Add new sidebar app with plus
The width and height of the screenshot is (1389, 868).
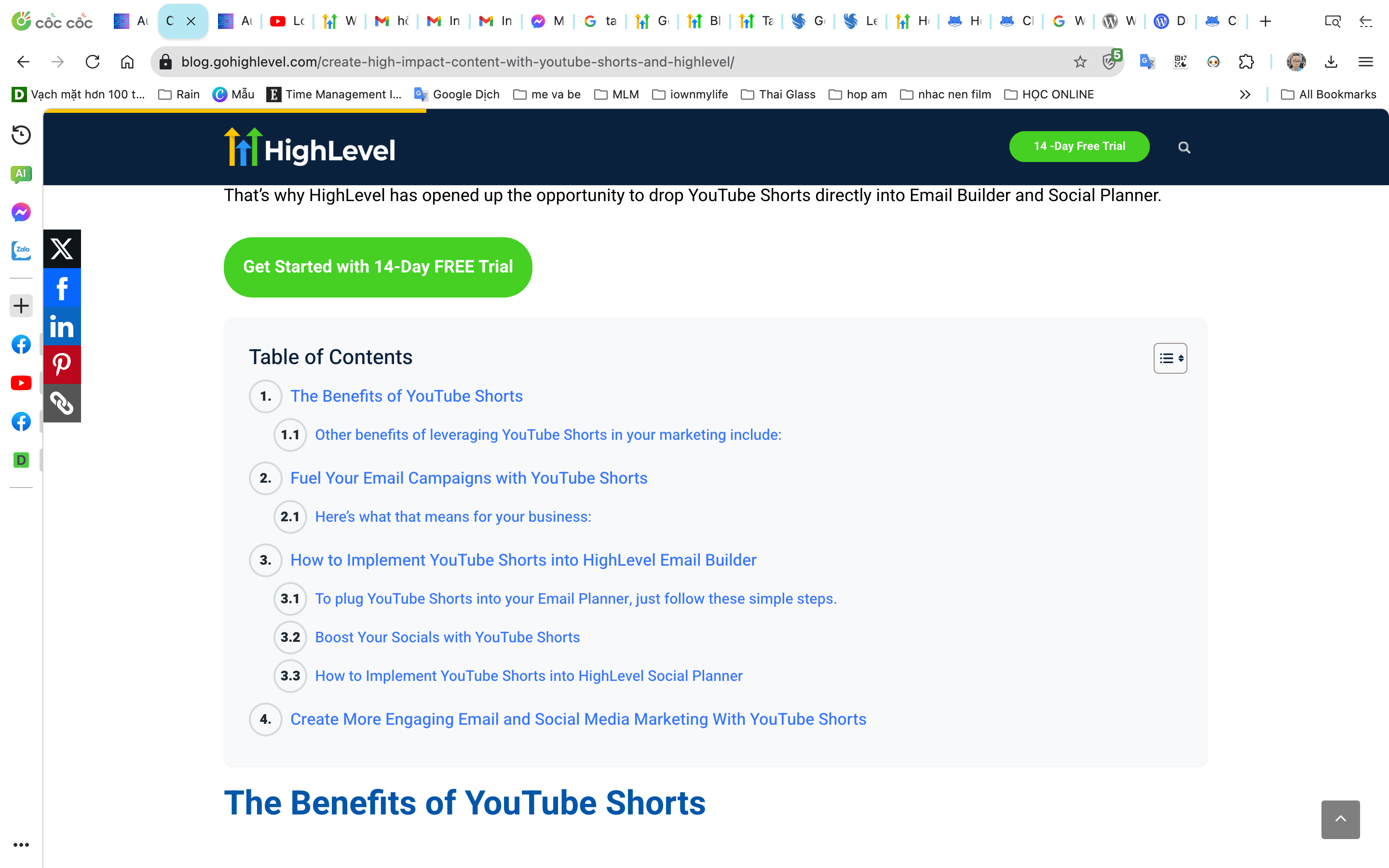click(21, 305)
